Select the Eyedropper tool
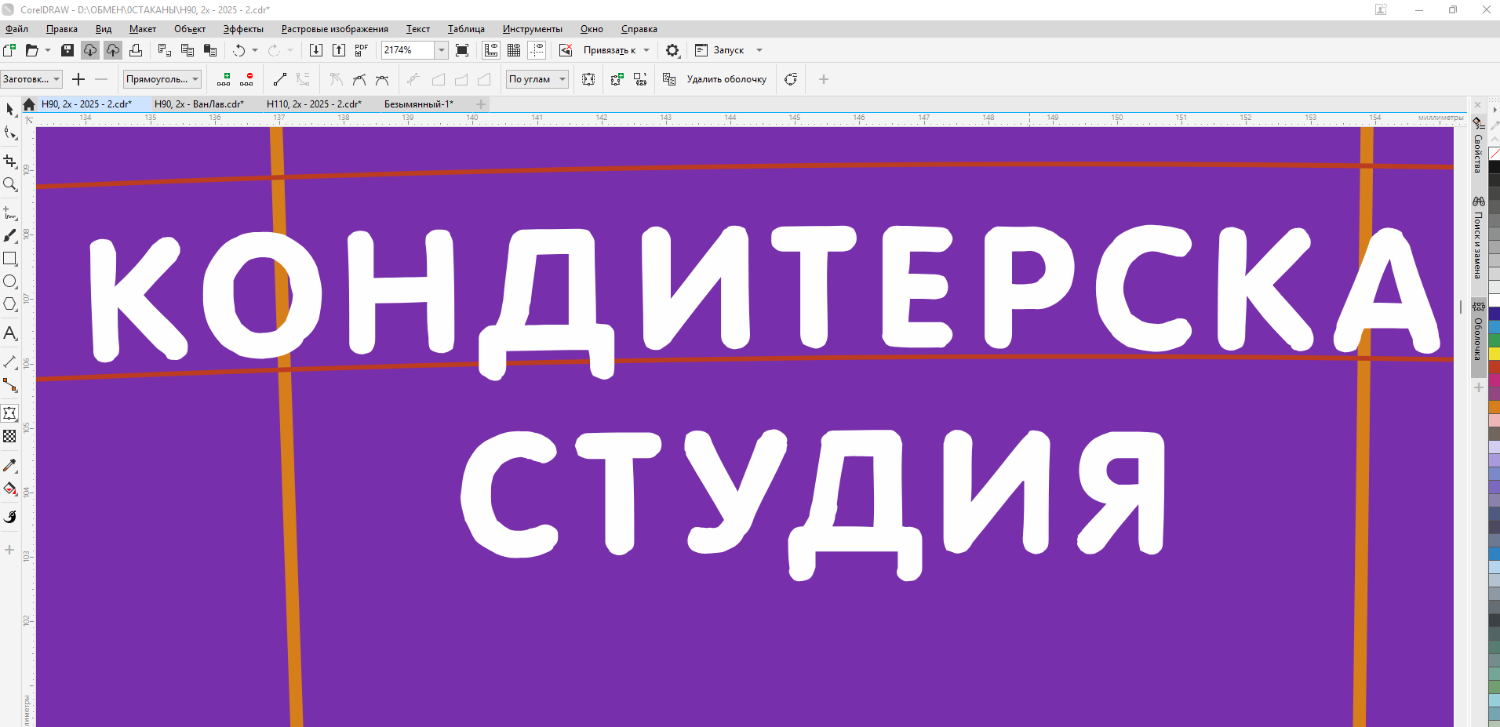 point(10,465)
